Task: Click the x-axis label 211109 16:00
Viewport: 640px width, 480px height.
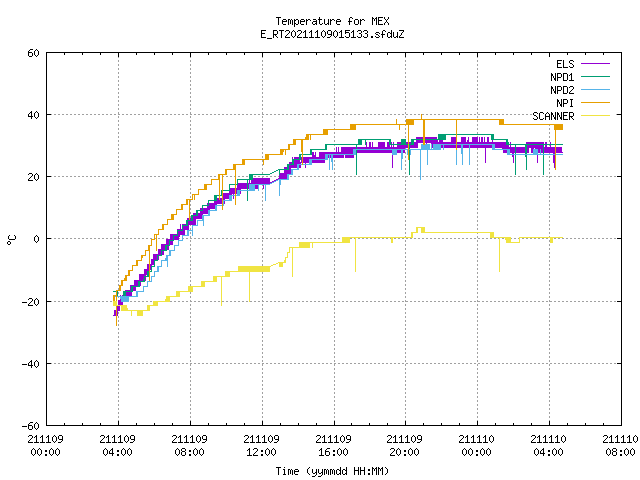Action: coord(333,446)
